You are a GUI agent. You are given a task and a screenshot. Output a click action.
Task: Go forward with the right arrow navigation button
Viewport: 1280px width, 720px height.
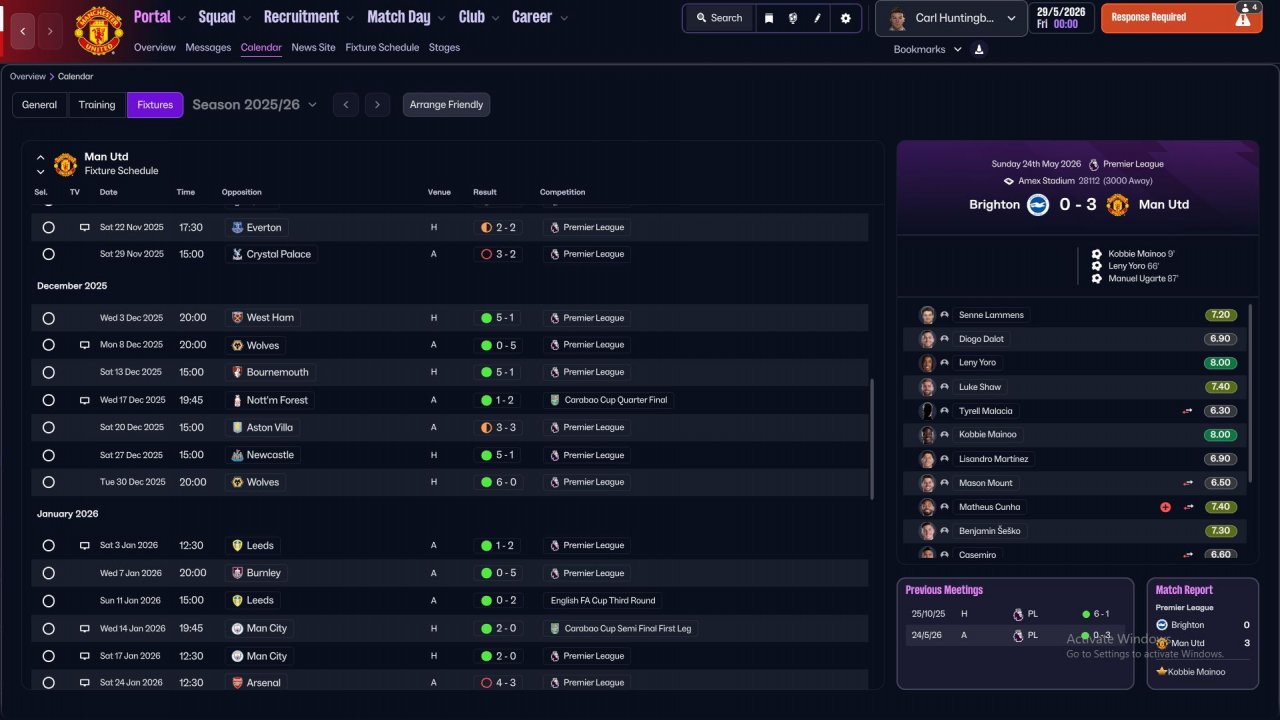50,32
